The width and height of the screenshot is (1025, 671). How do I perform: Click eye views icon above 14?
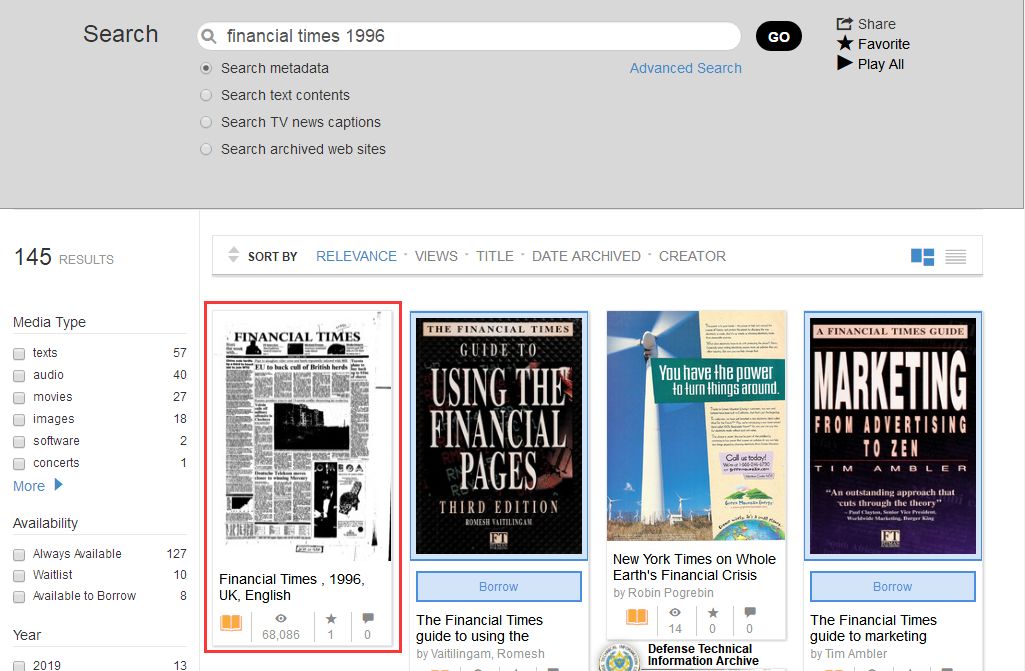[675, 612]
